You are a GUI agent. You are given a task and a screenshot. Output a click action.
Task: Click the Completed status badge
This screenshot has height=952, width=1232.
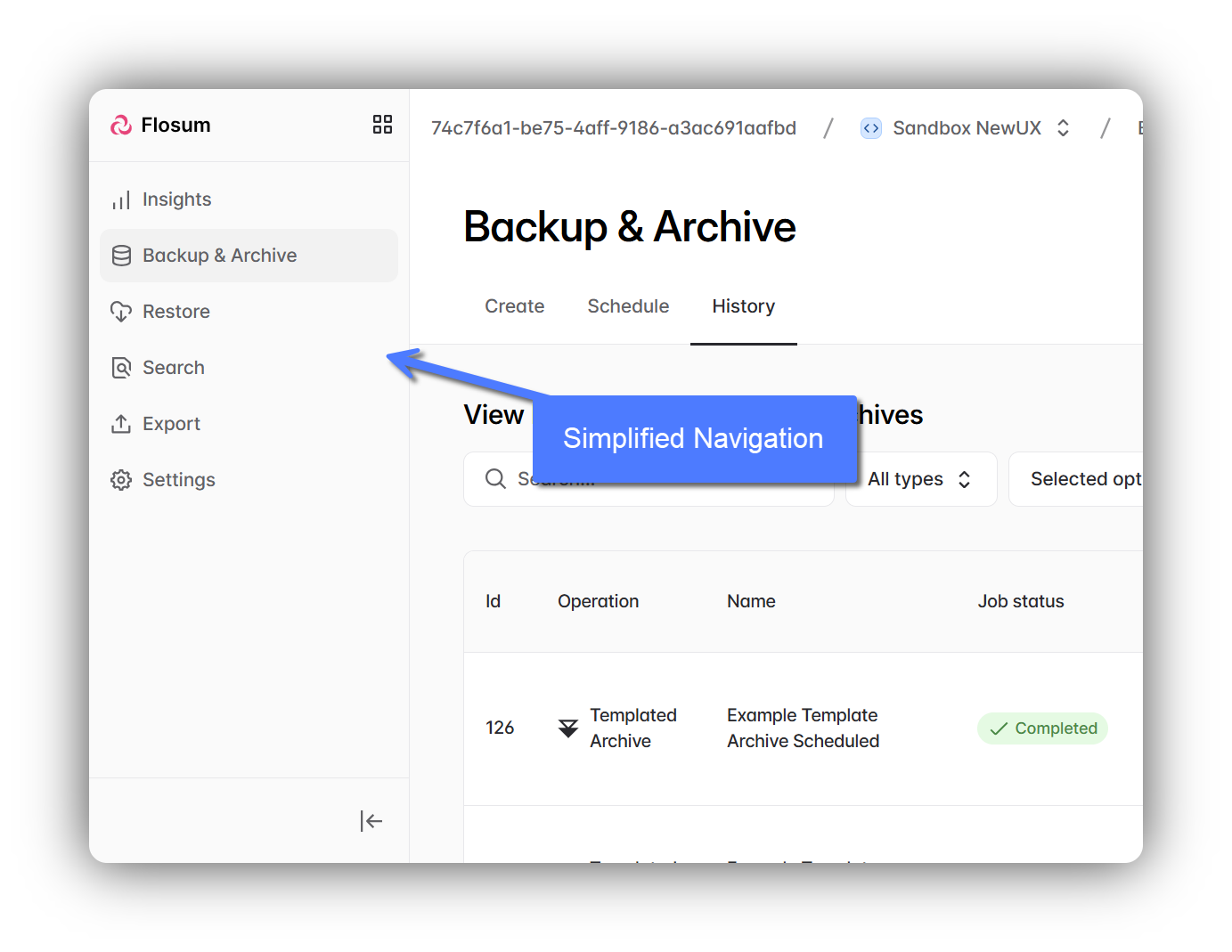(x=1042, y=728)
